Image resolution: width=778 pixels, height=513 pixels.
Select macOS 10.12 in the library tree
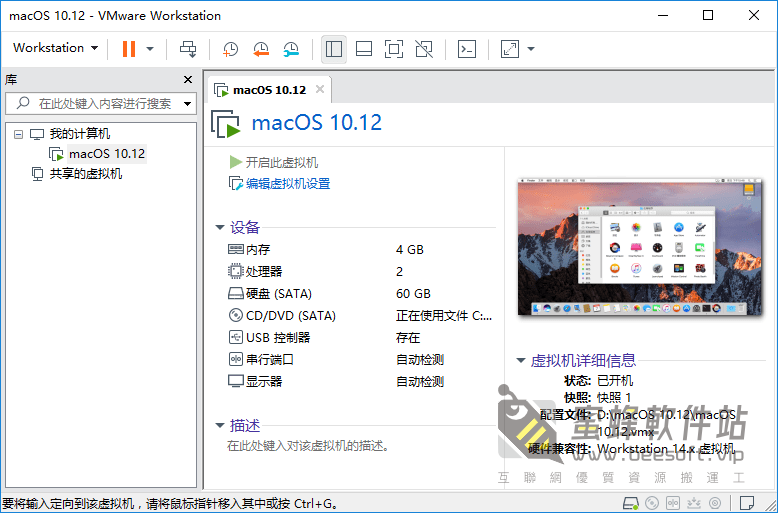point(107,154)
